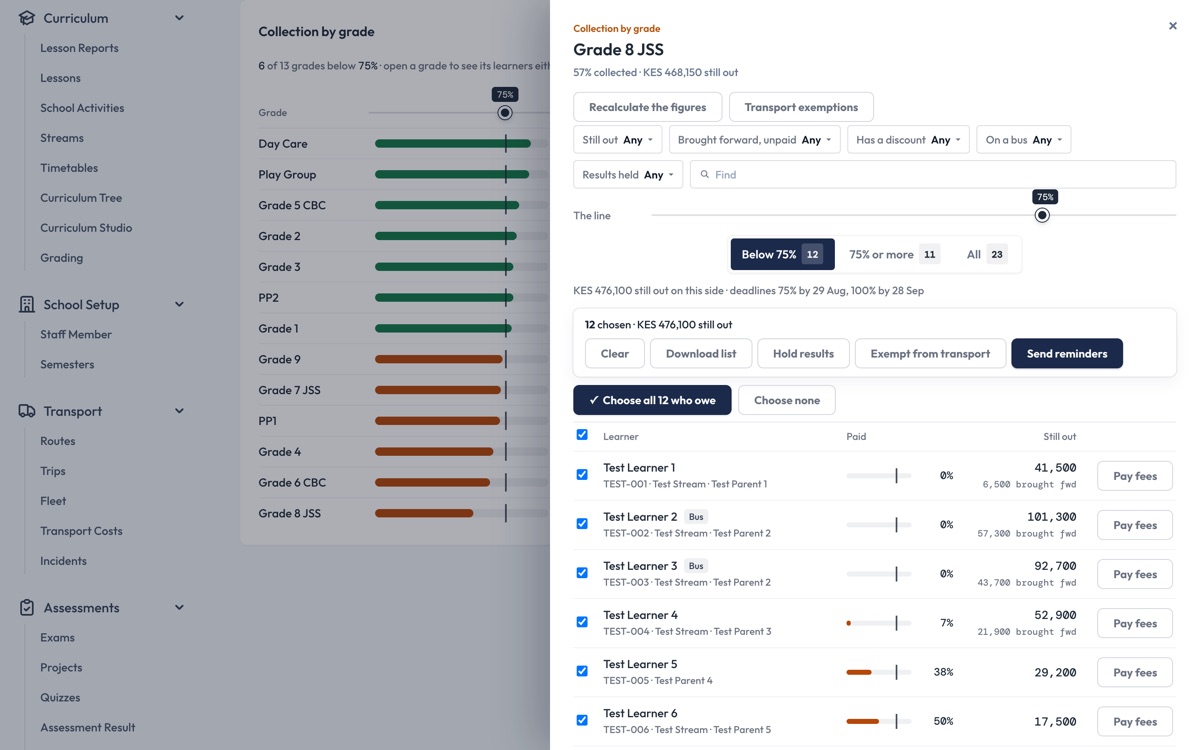Click the Curriculum graduation cap icon
The width and height of the screenshot is (1200, 750).
click(x=27, y=18)
